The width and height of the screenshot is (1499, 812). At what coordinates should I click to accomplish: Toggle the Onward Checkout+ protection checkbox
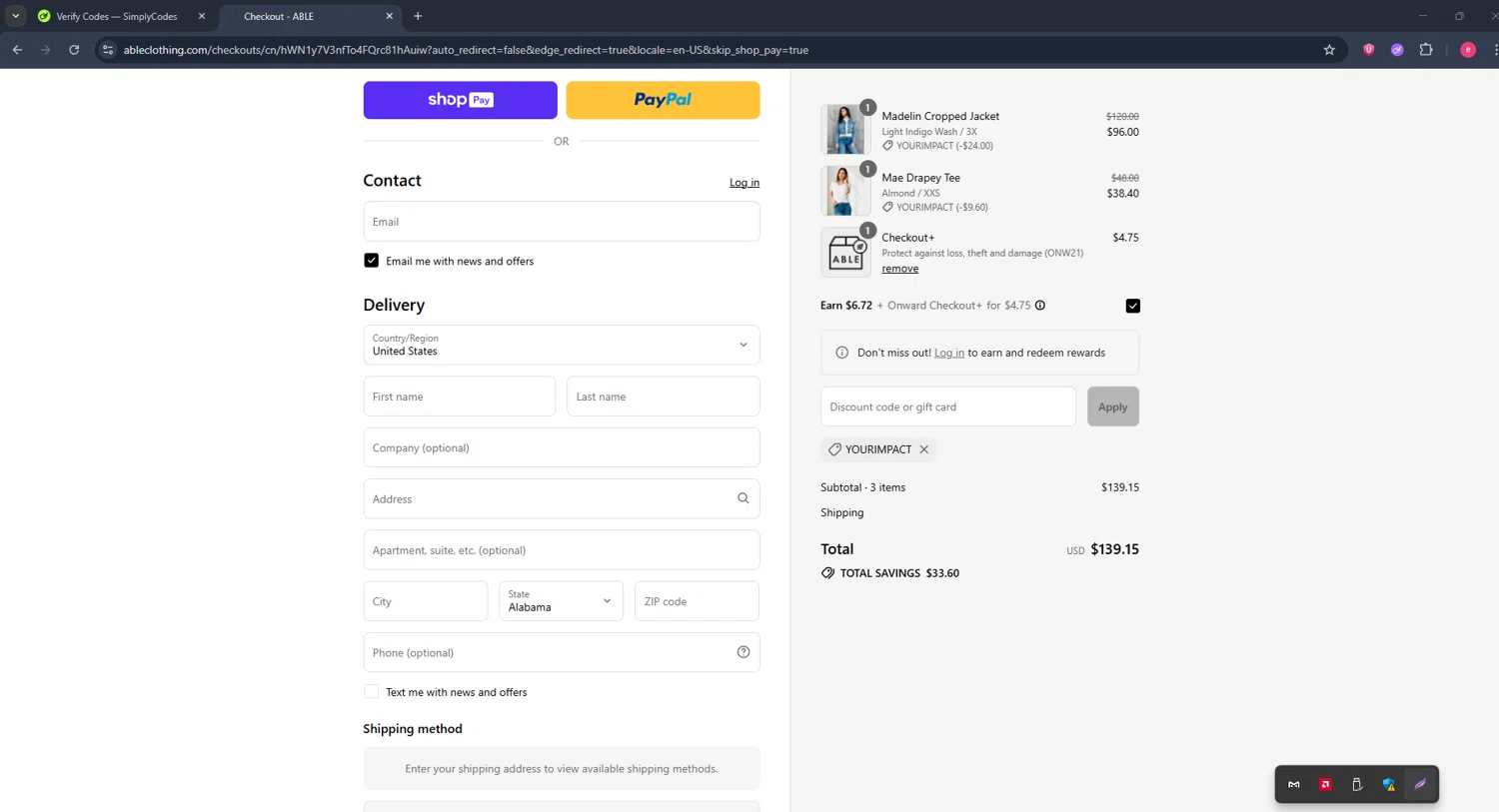(1132, 306)
